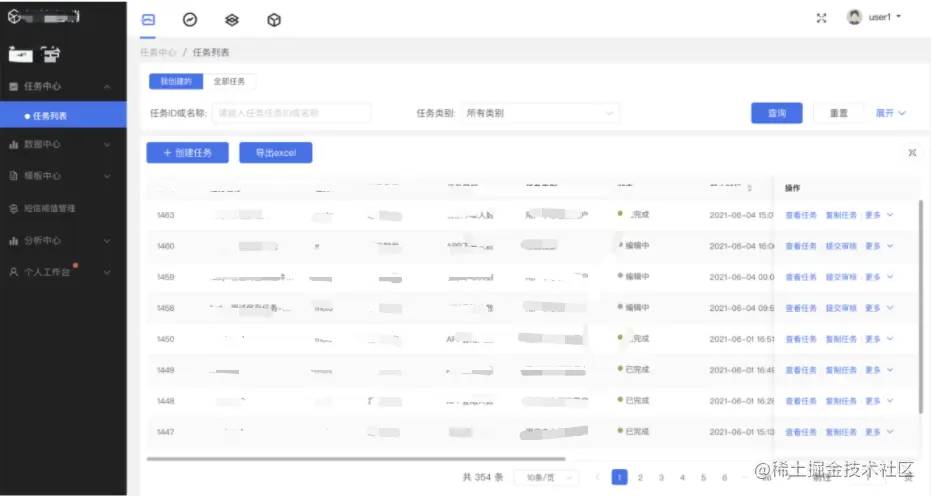The width and height of the screenshot is (931, 496).
Task: Go to pagination page 5
Action: coord(703,477)
